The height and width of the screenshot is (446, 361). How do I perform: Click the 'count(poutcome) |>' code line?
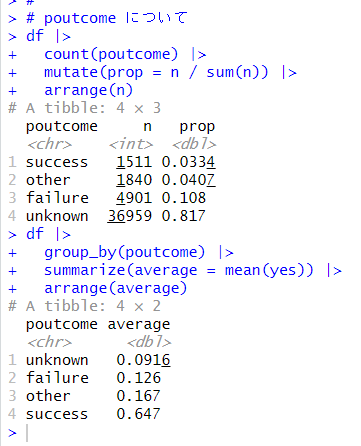click(x=125, y=54)
